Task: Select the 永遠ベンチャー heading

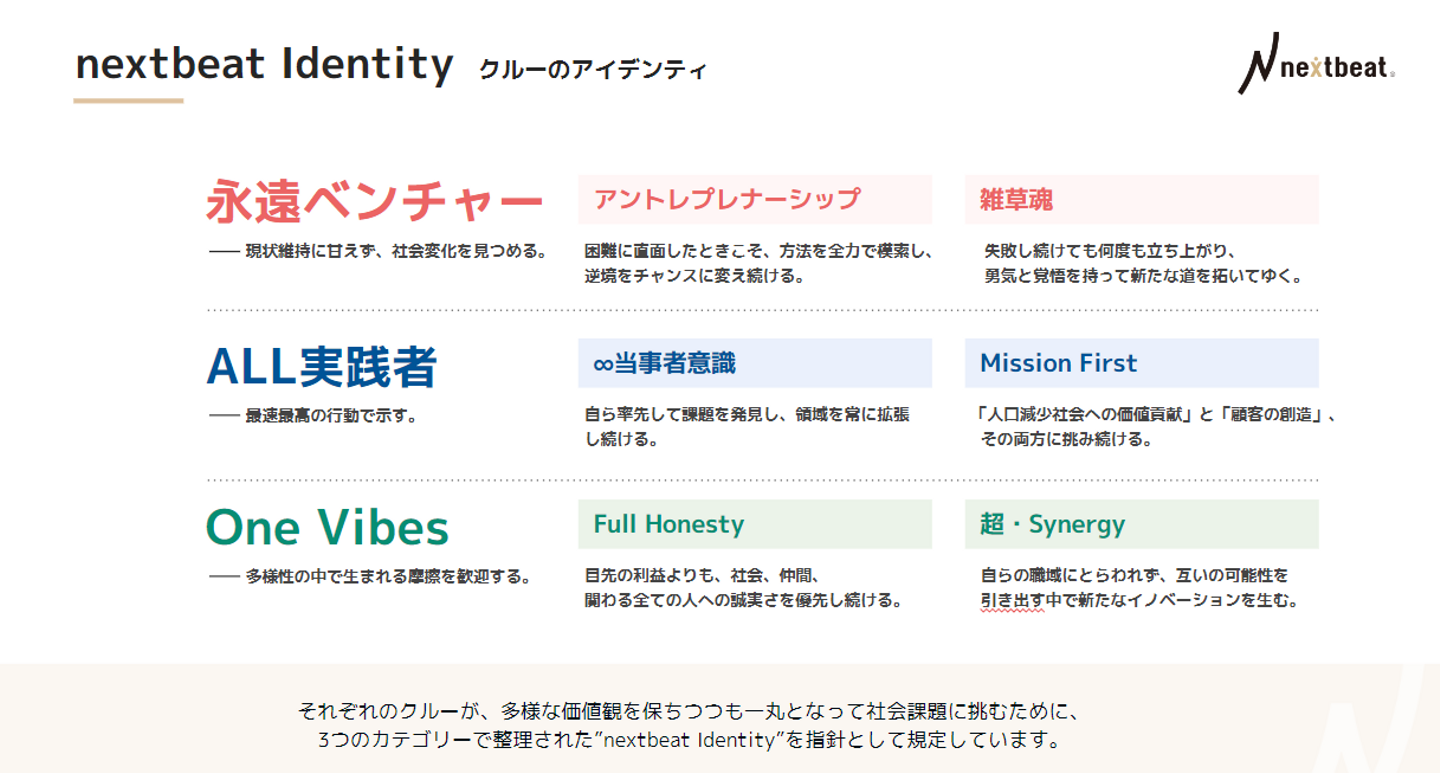Action: coord(374,201)
